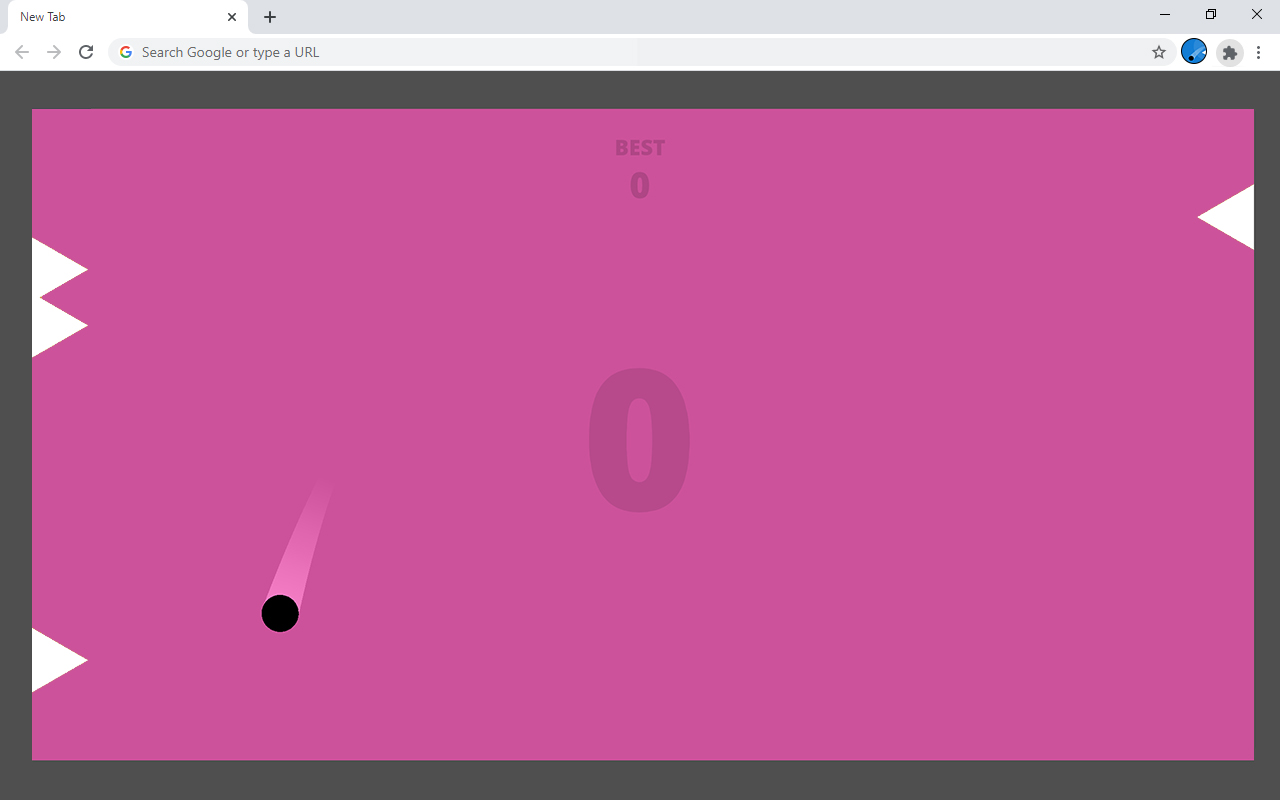Click the upper-left white spike
Screen dimensions: 1280x800
50,268
